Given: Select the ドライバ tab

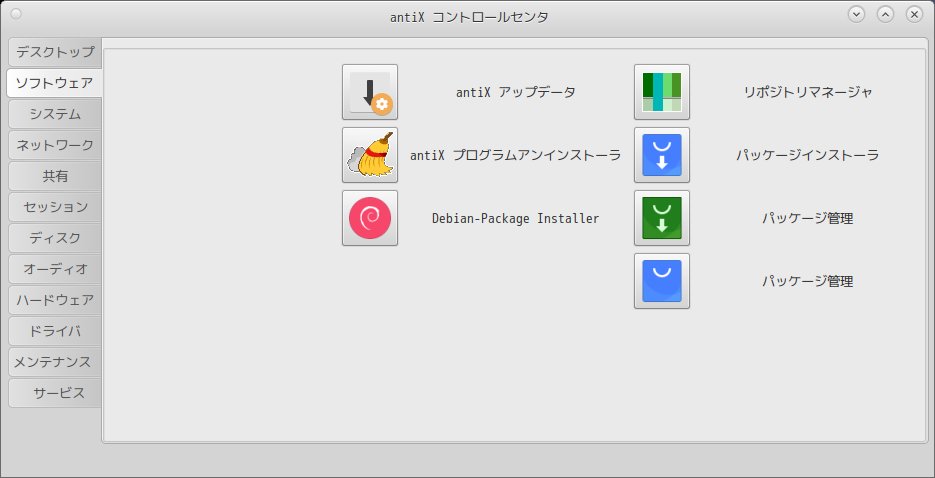Looking at the screenshot, I should coord(55,331).
